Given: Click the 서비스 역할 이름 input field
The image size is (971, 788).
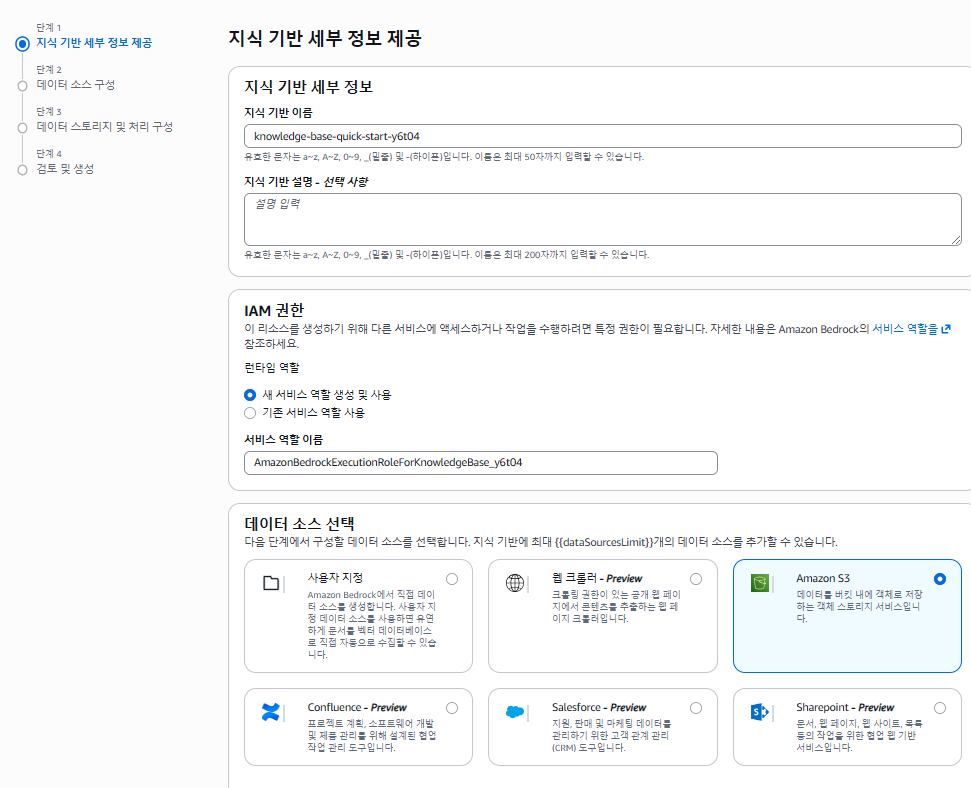Looking at the screenshot, I should (481, 463).
